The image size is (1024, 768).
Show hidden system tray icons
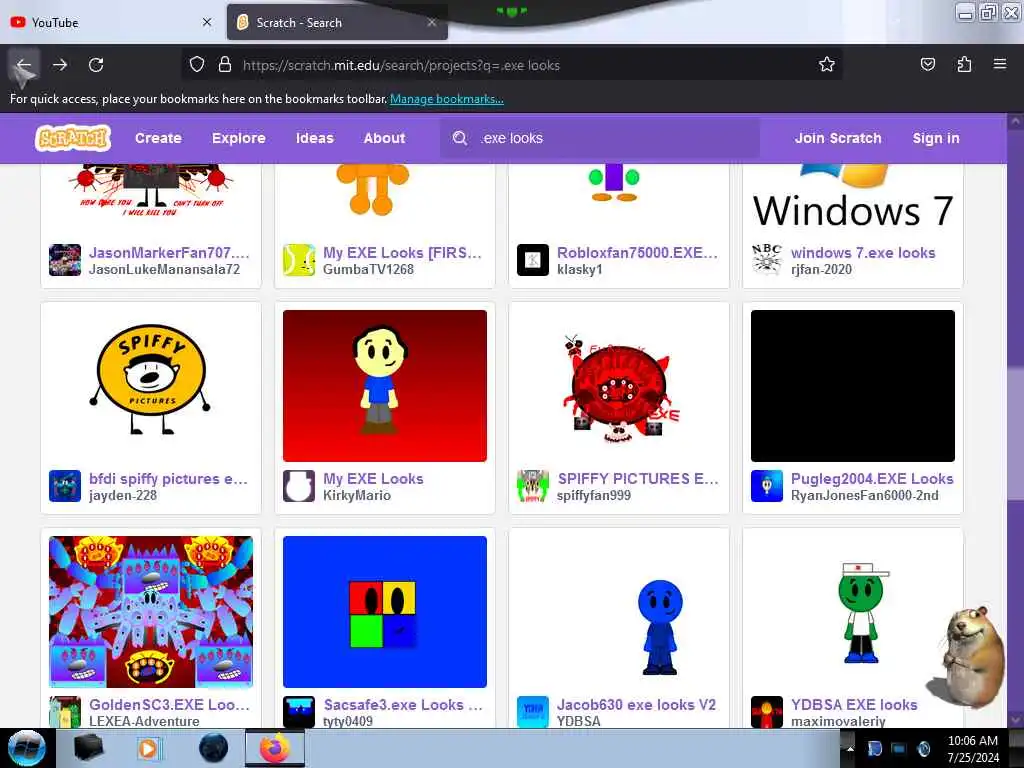[x=850, y=748]
